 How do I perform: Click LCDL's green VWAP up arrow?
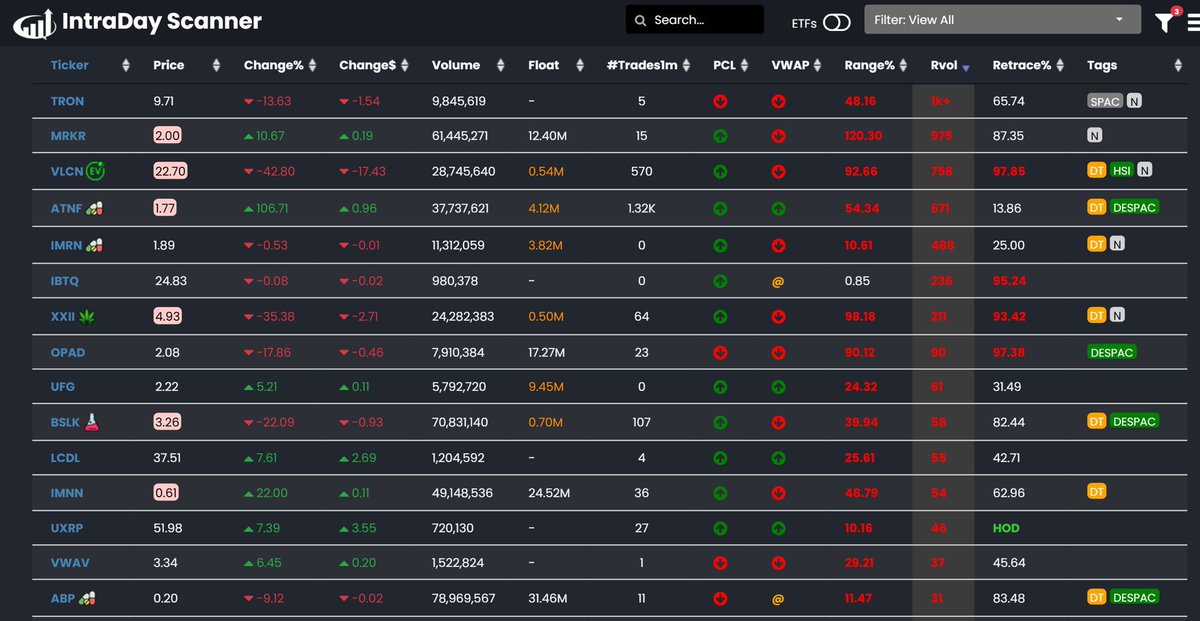pos(778,458)
